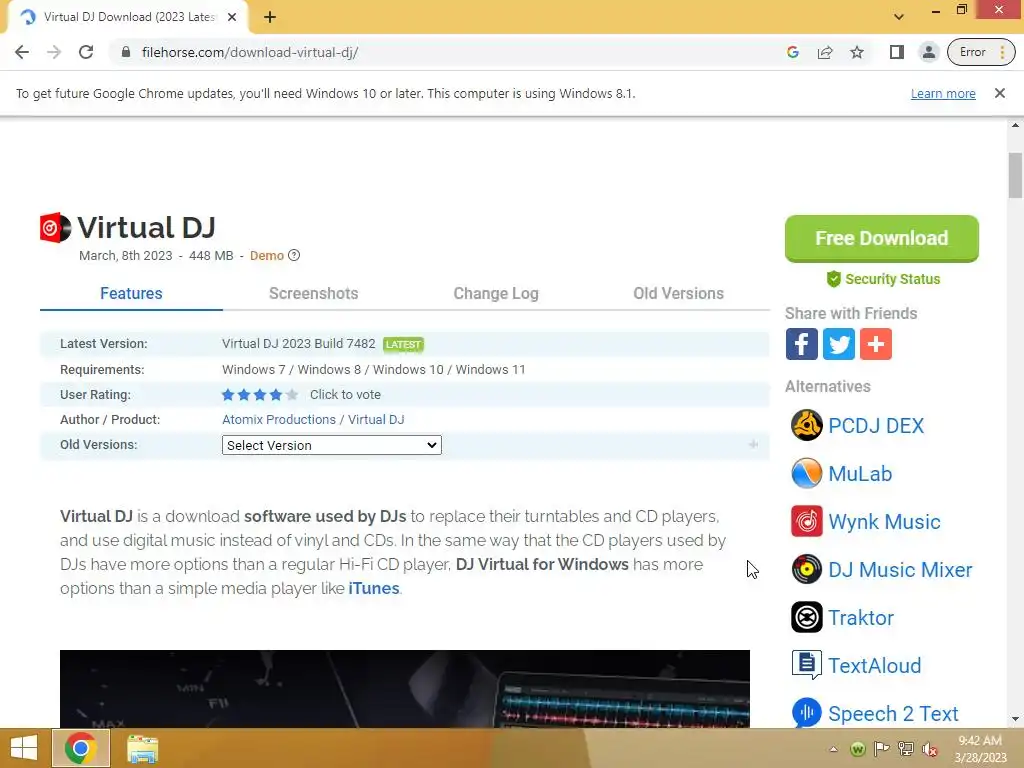
Task: Click the Virtual DJ video thumbnail
Action: point(405,688)
